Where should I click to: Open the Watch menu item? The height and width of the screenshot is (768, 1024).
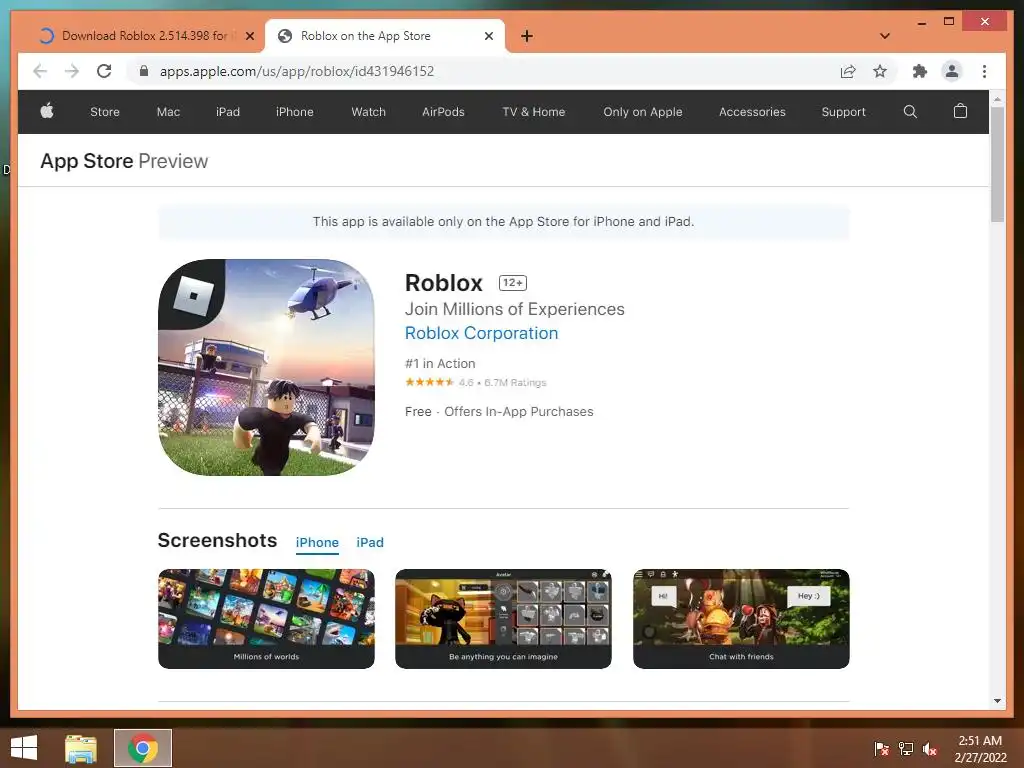click(x=368, y=112)
